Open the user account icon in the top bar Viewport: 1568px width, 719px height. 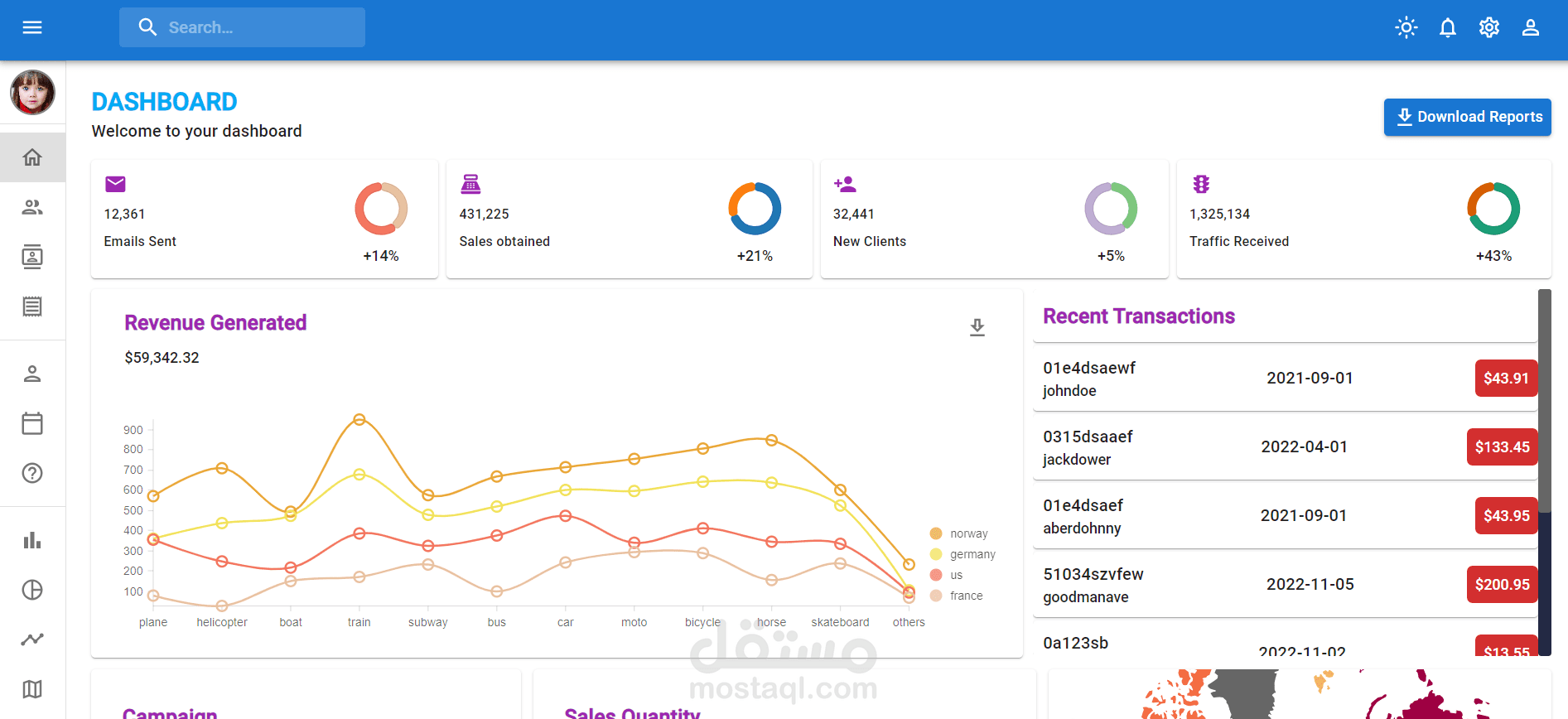pos(1531,27)
